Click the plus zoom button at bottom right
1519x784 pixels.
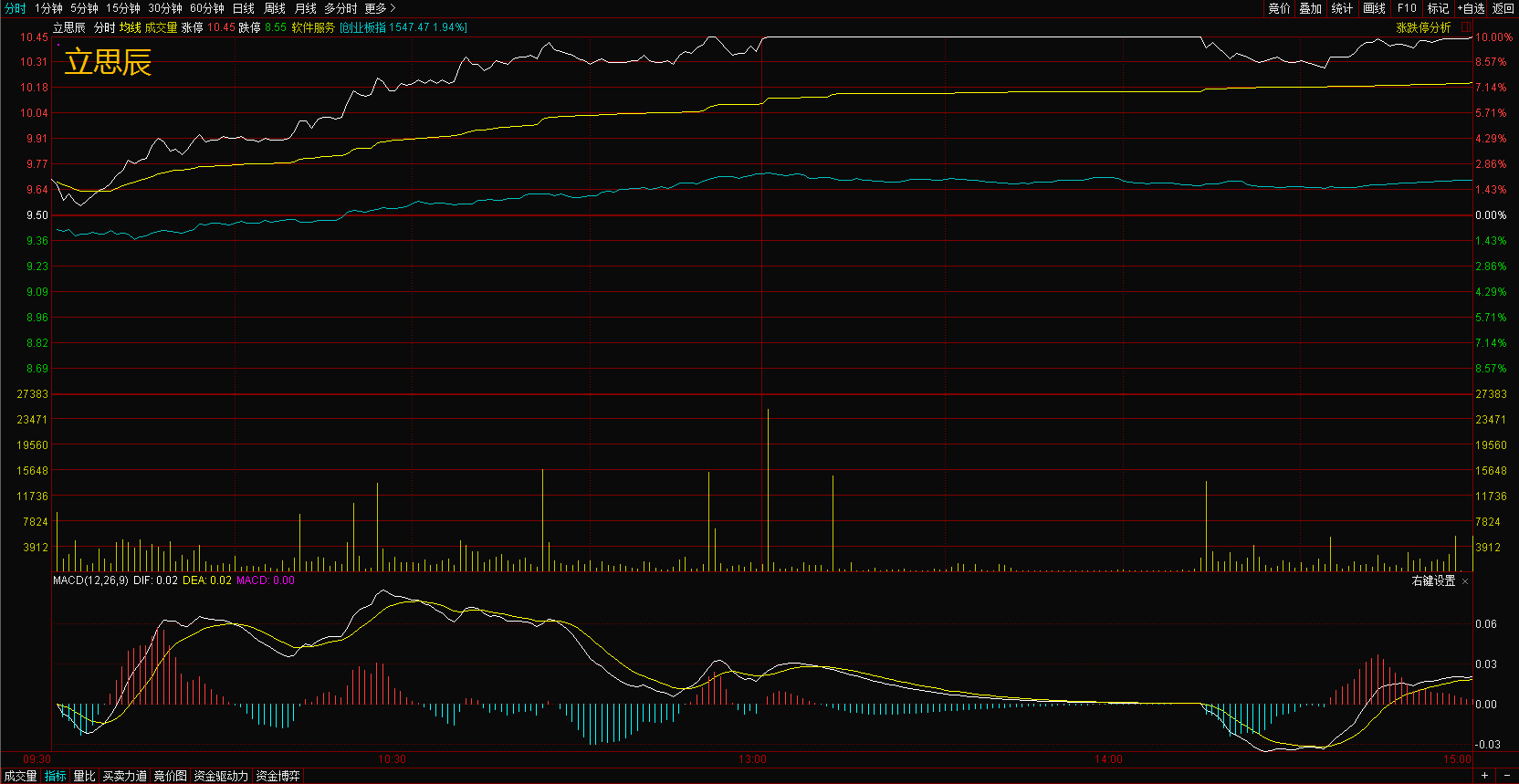1484,776
